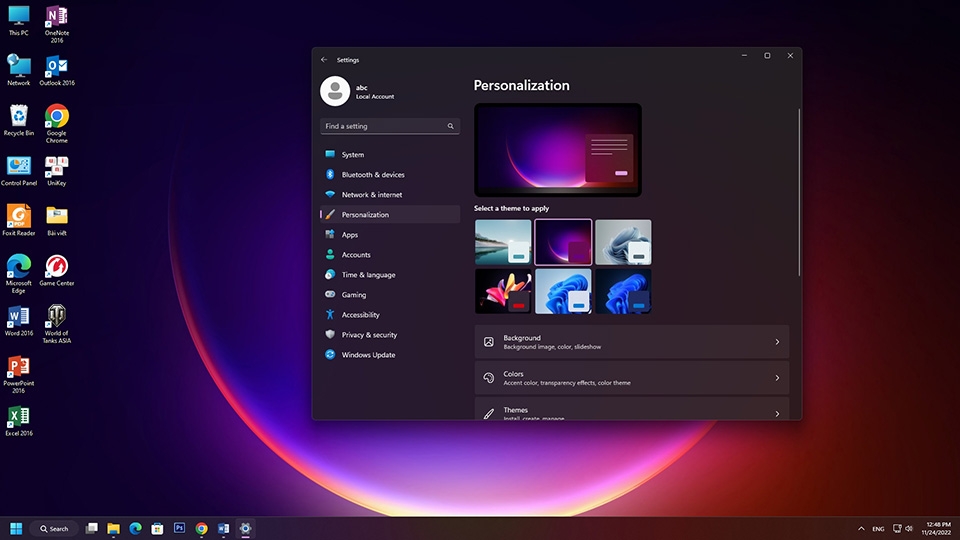Screen dimensions: 960x540
Task: Select Word 2016 desktop shortcut
Action: pos(18,321)
